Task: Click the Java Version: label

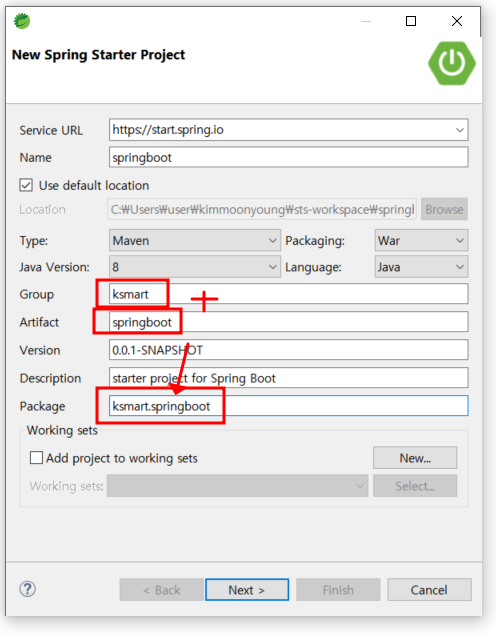Action: pyautogui.click(x=54, y=267)
